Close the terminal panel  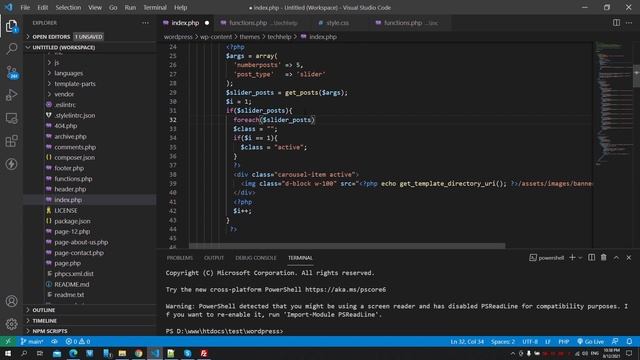coord(629,258)
